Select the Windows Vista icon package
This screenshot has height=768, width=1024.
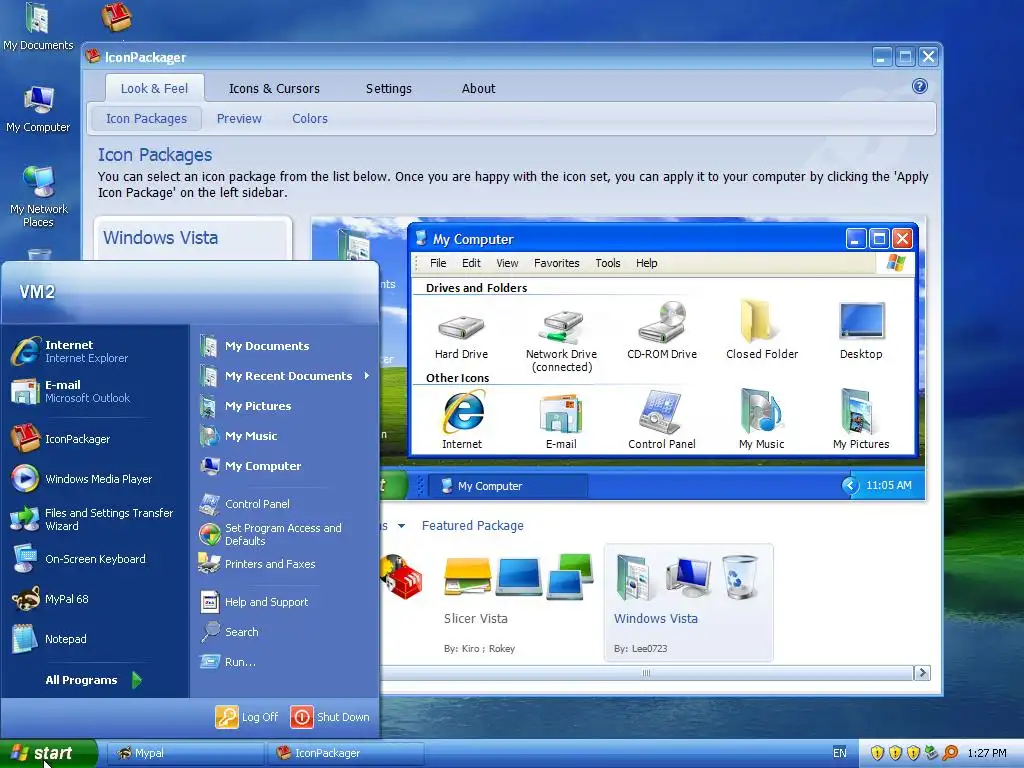(688, 603)
